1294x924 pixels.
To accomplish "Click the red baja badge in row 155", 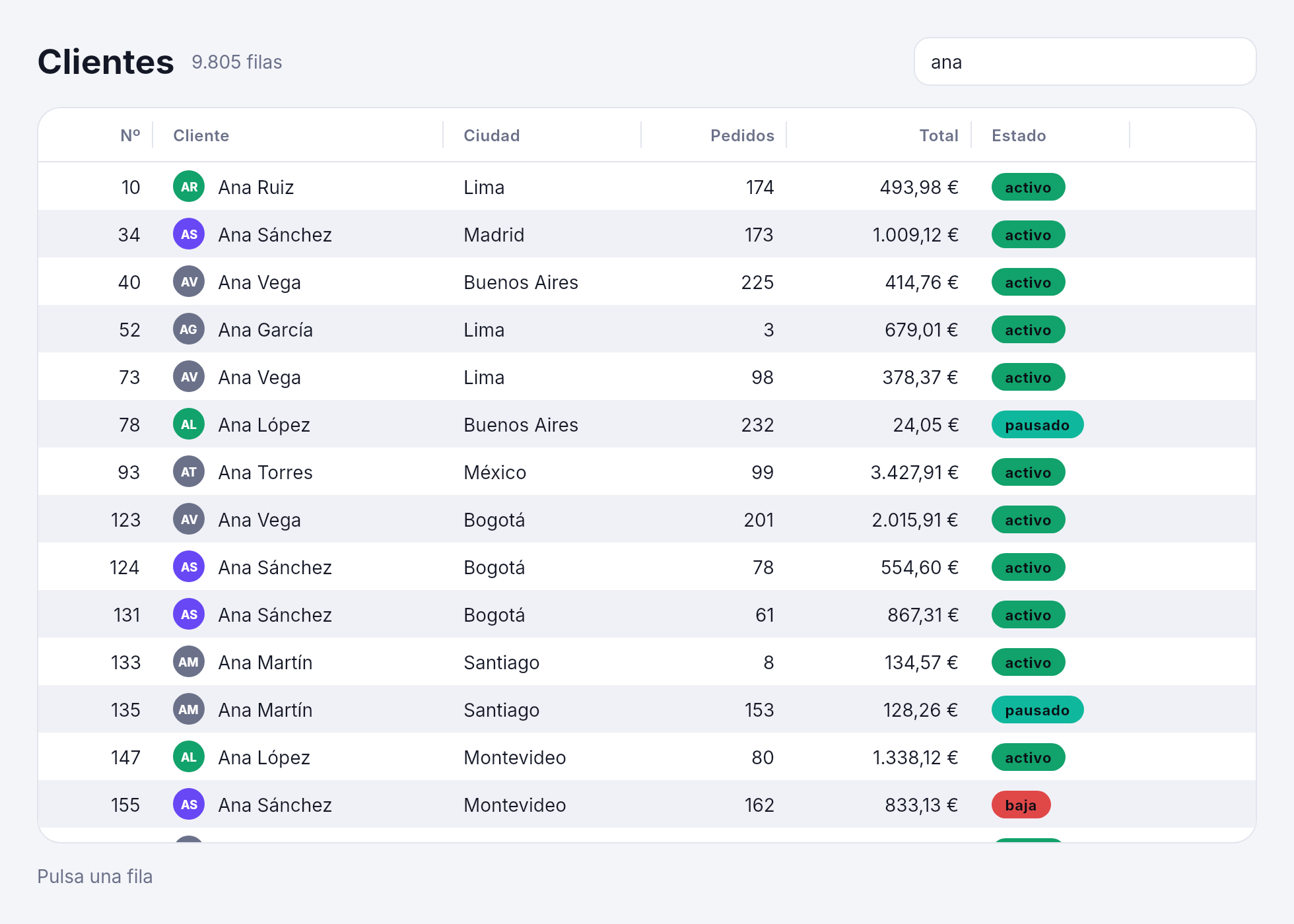I will coord(1021,805).
